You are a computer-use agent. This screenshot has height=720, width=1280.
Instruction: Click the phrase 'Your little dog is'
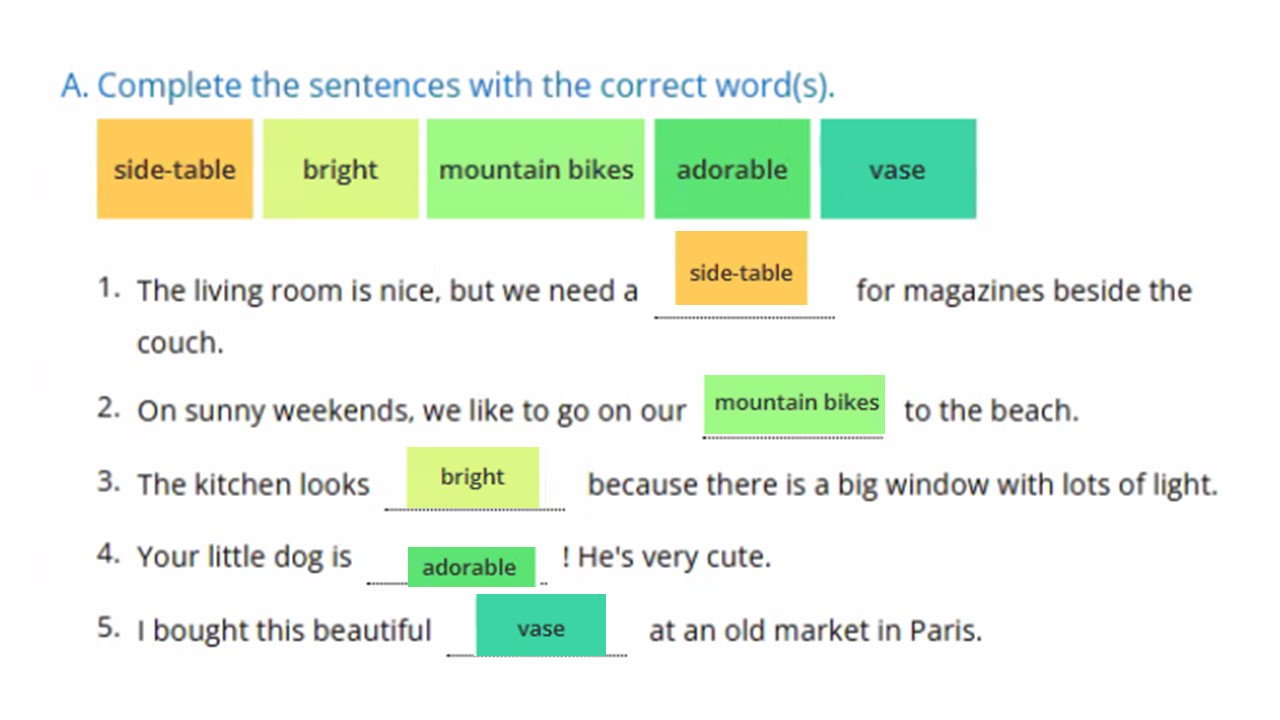244,556
